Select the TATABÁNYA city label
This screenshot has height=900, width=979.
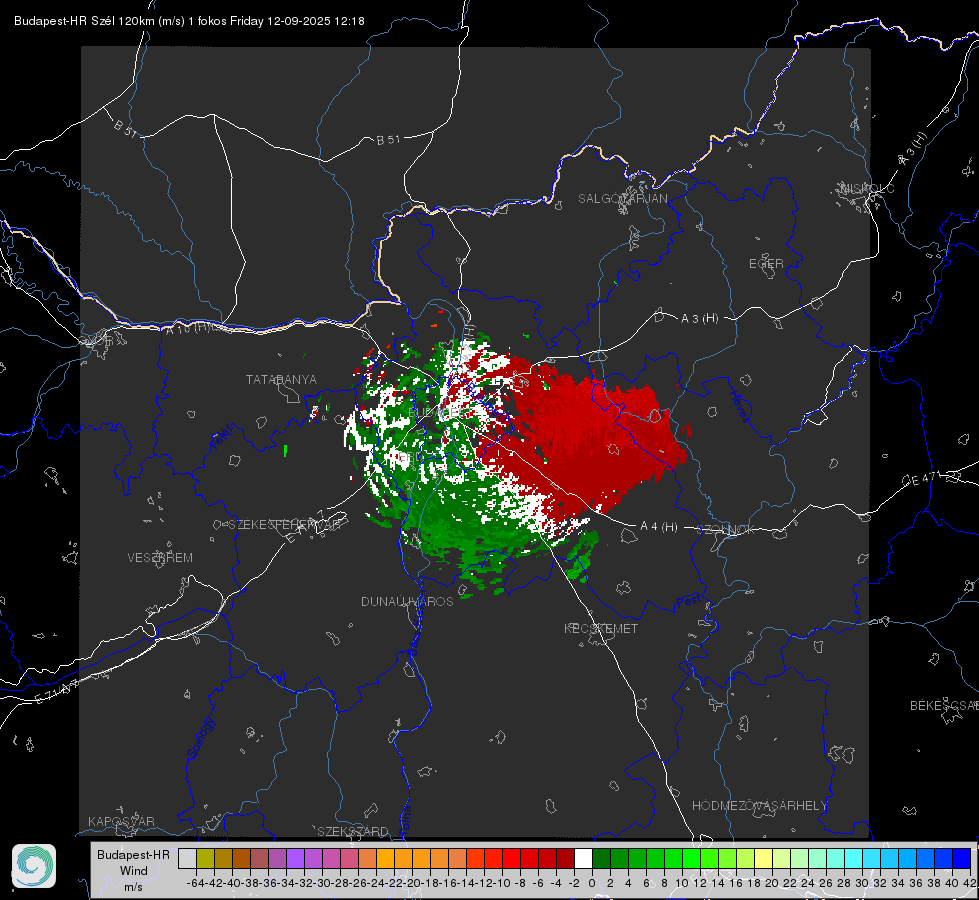point(281,379)
